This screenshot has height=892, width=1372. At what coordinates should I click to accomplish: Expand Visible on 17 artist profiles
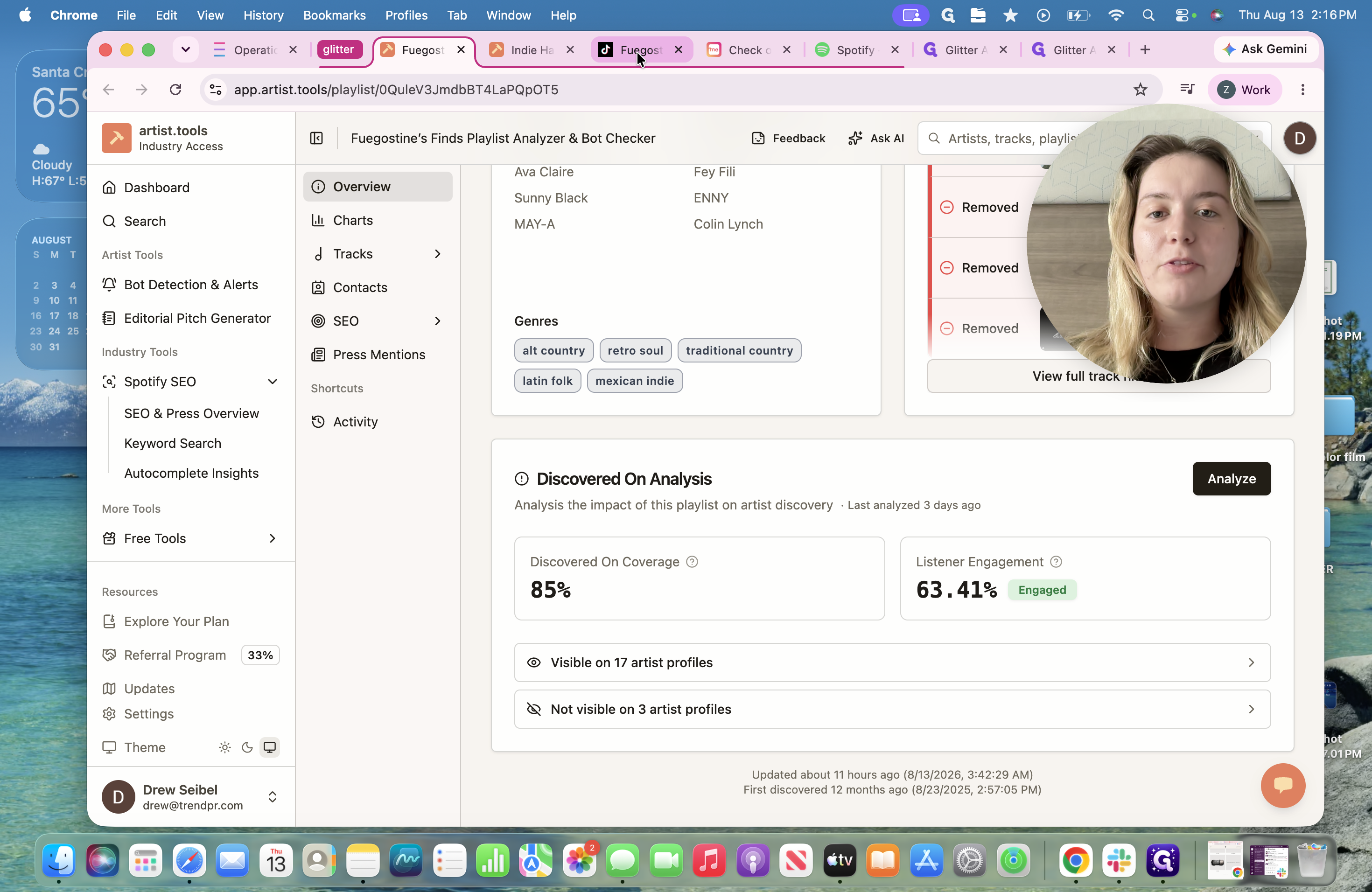click(892, 662)
